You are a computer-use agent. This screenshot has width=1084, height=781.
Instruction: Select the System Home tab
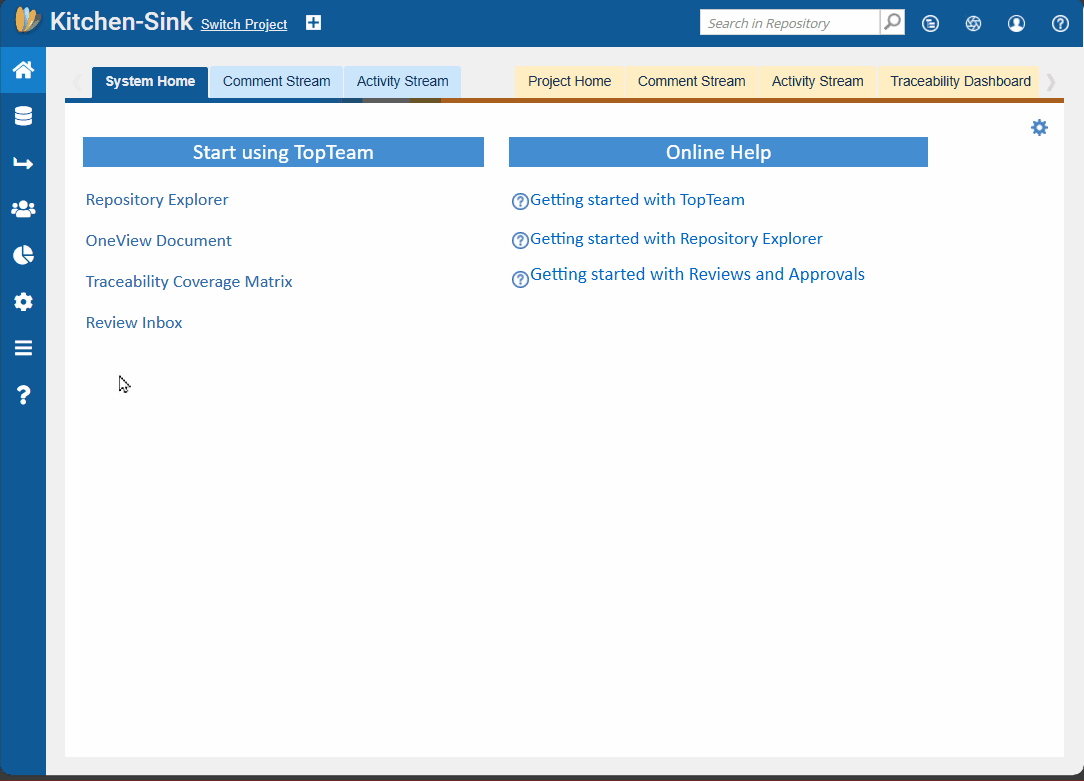point(150,82)
